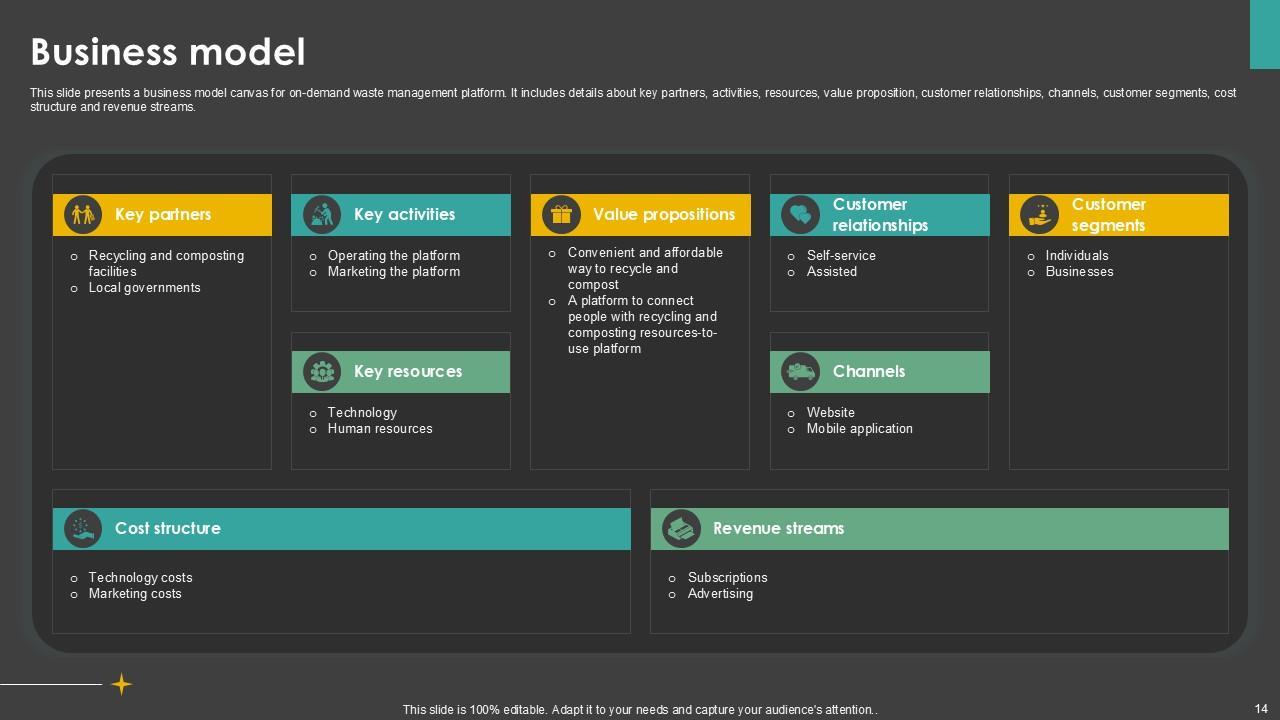This screenshot has width=1280, height=720.
Task: Click the Customer relationships hearts icon
Action: coord(800,215)
